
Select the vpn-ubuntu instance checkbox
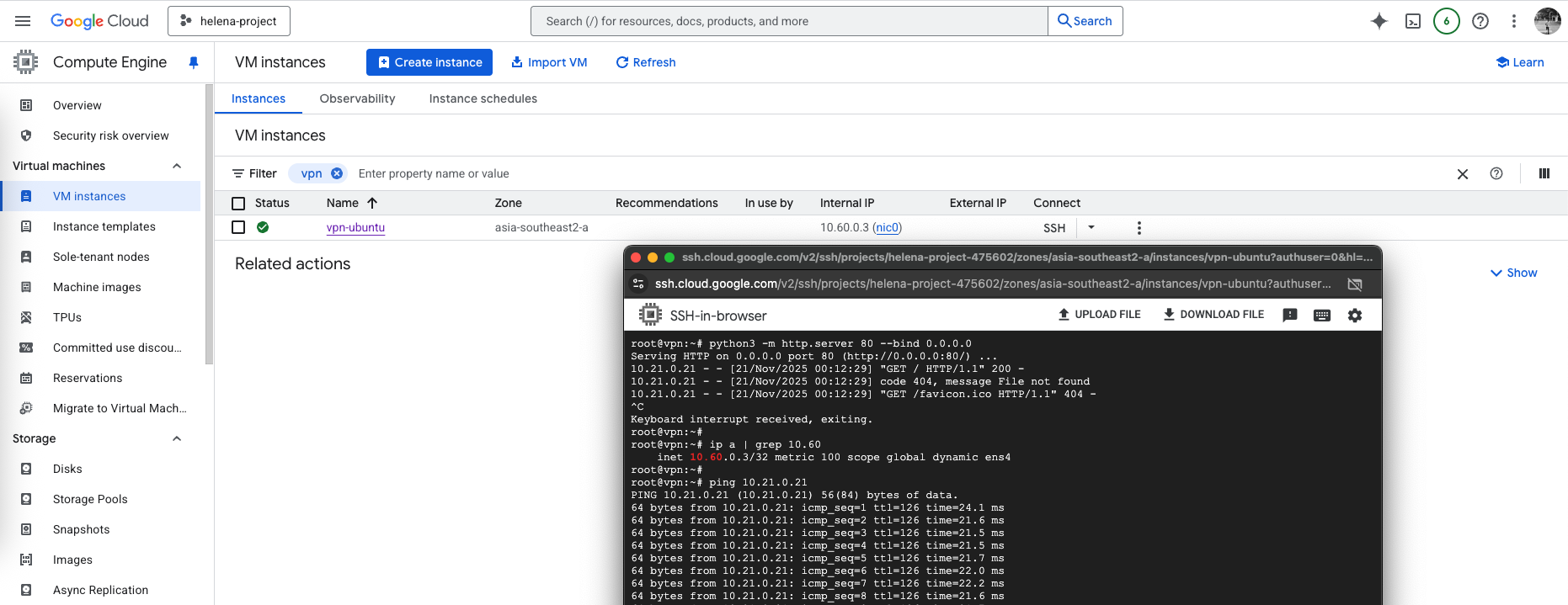pyautogui.click(x=238, y=227)
